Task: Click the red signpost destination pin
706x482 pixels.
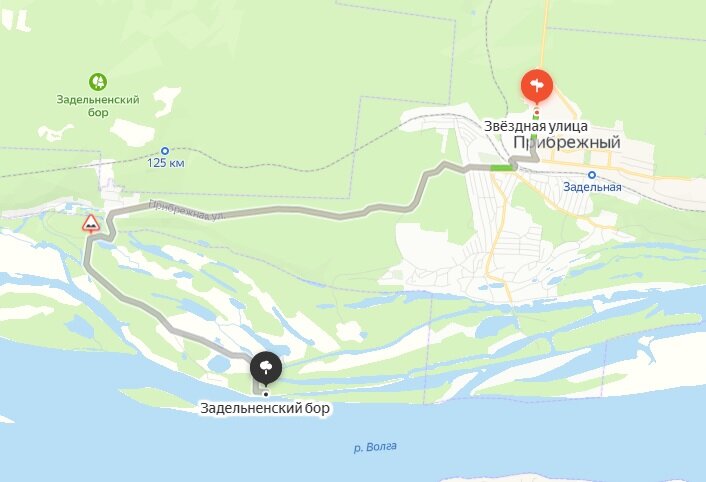Action: coord(537,85)
